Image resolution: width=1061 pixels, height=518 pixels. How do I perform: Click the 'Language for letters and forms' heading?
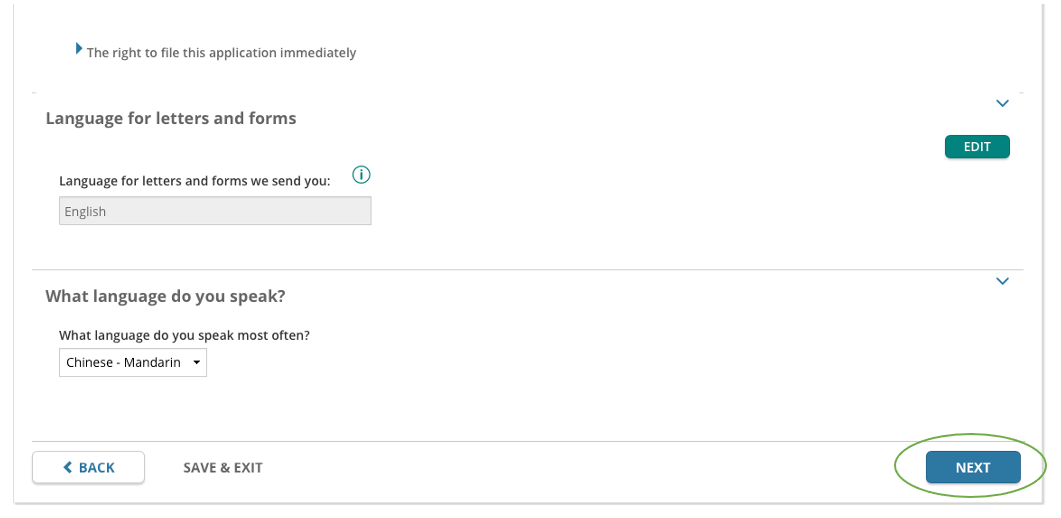[x=171, y=118]
